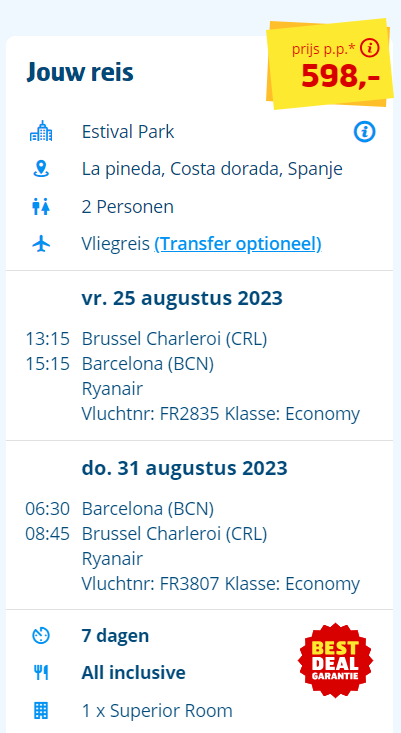Image resolution: width=401 pixels, height=733 pixels.
Task: Click the two persons icon
Action: (x=41, y=207)
